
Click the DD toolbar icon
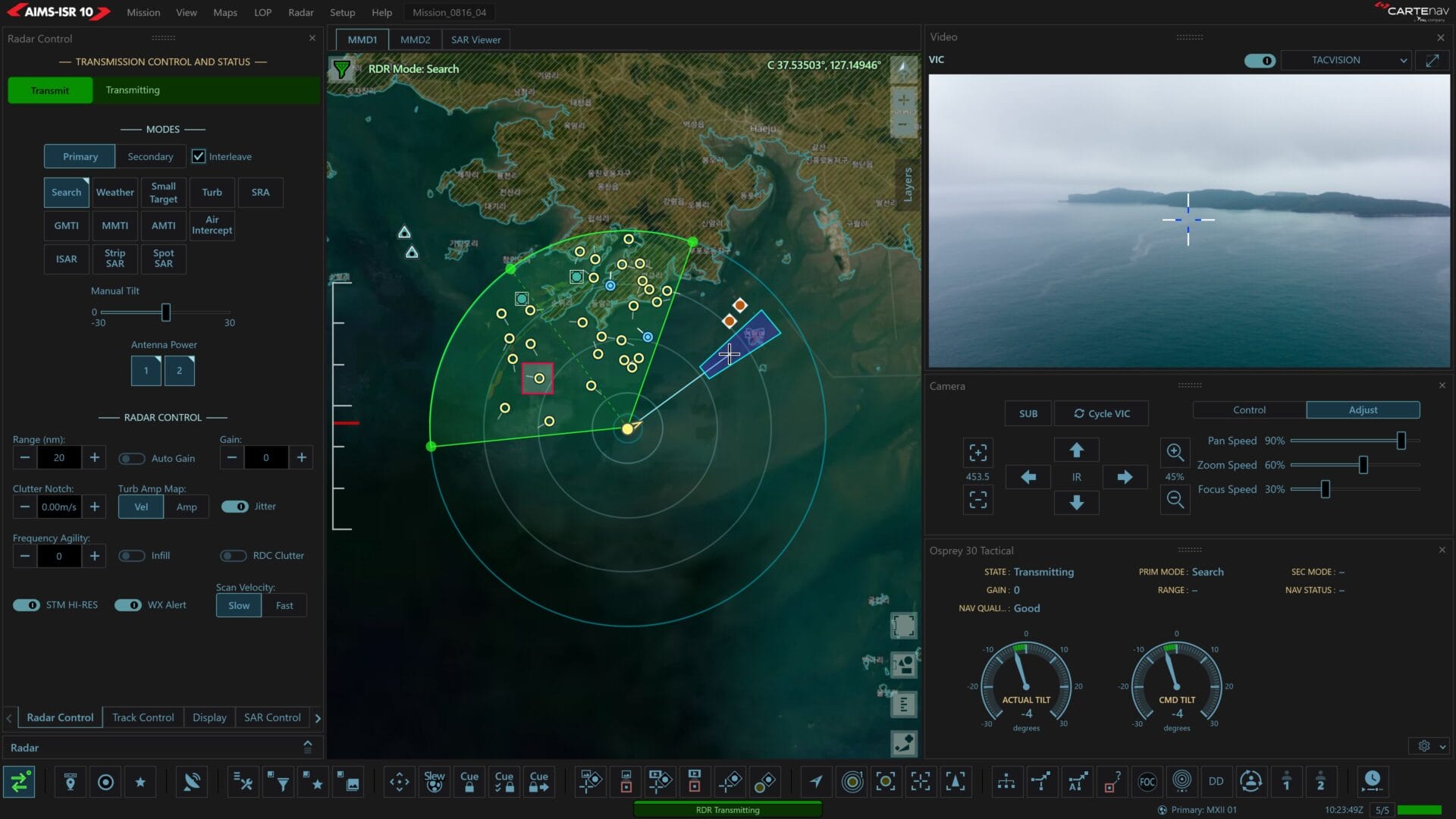(1216, 782)
